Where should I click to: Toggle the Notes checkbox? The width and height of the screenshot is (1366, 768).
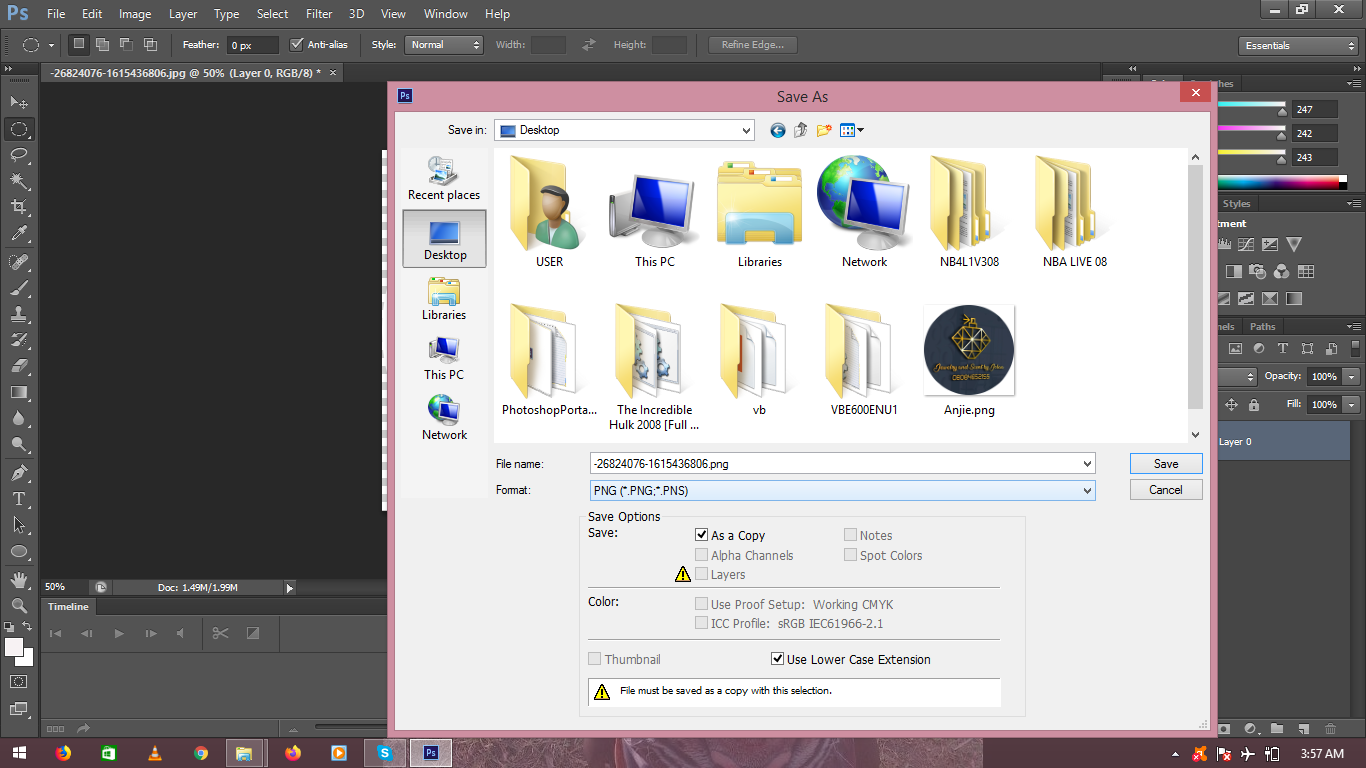(x=850, y=535)
